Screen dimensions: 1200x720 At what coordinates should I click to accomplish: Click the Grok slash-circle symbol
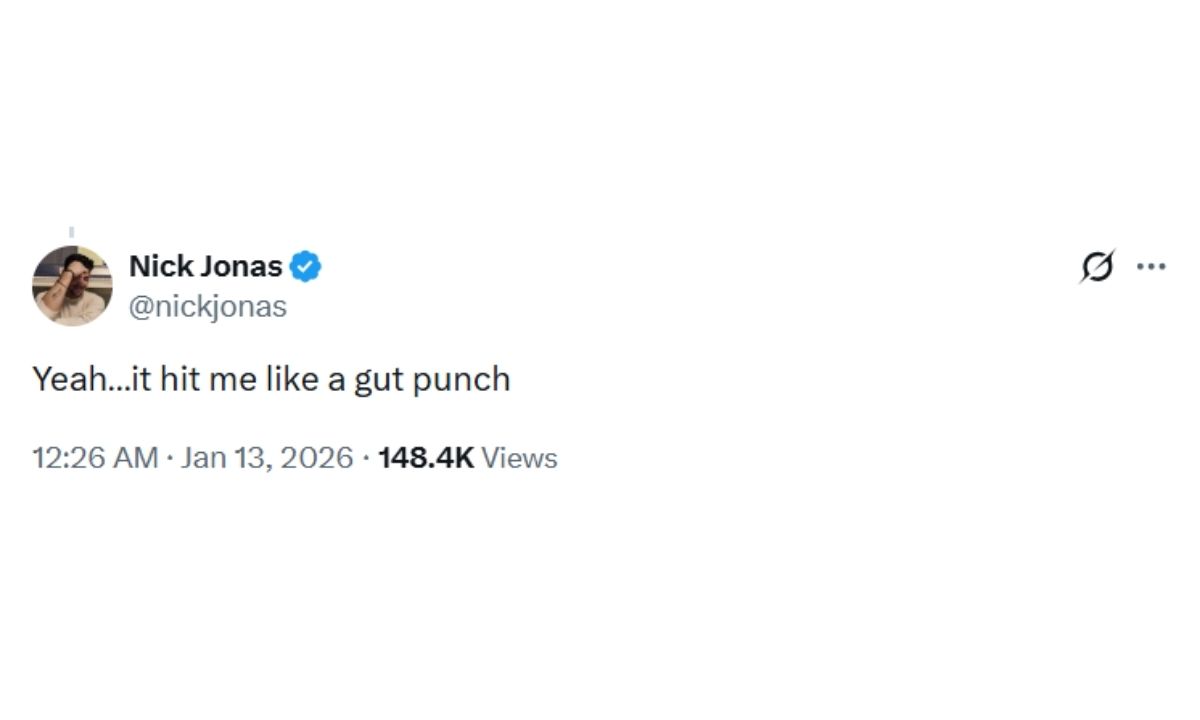(x=1097, y=266)
